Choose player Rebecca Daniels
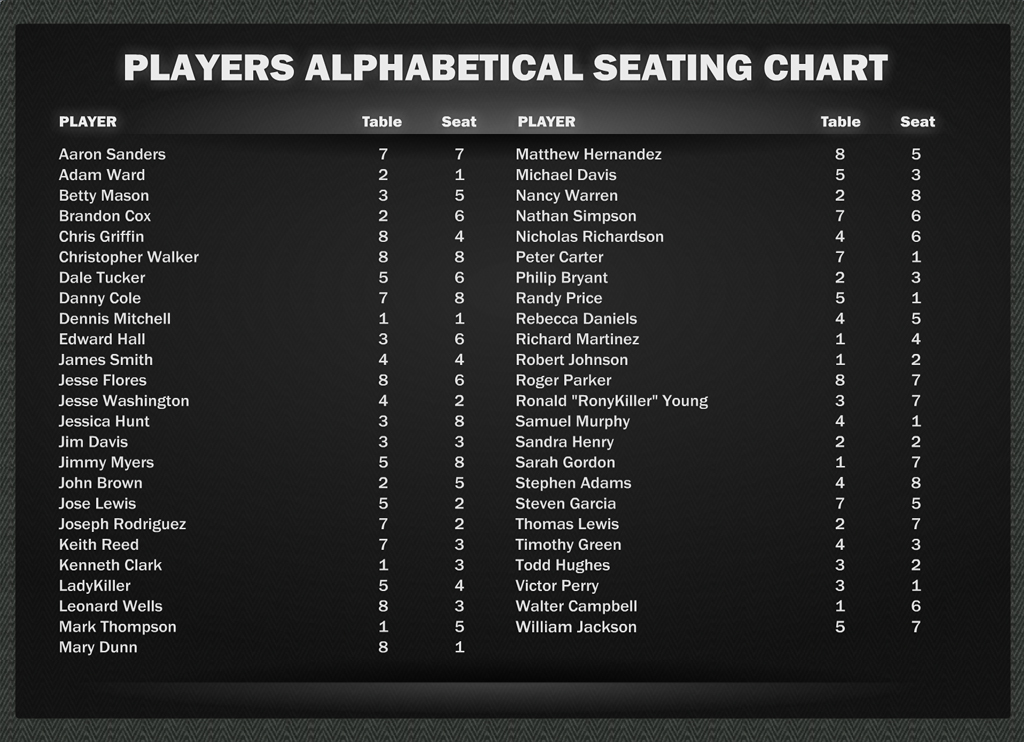This screenshot has height=742, width=1024. click(576, 319)
